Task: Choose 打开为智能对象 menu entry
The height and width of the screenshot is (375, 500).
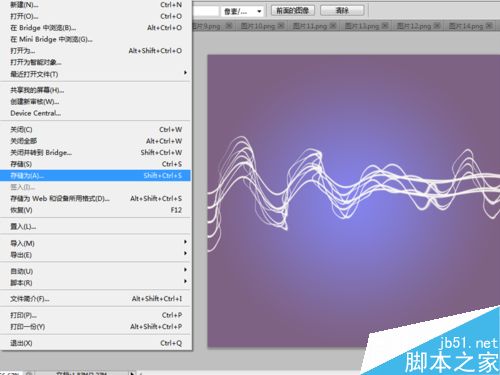Action: [96, 62]
